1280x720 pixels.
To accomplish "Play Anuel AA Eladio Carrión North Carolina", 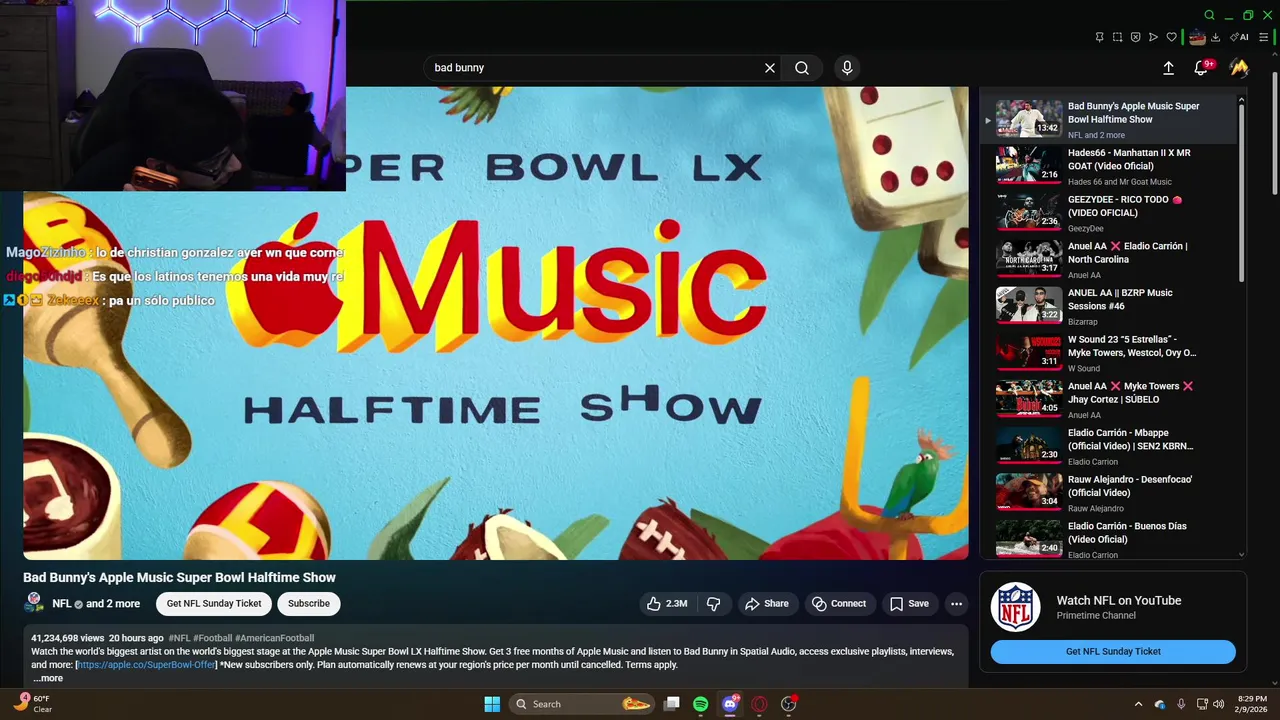I will point(1108,259).
